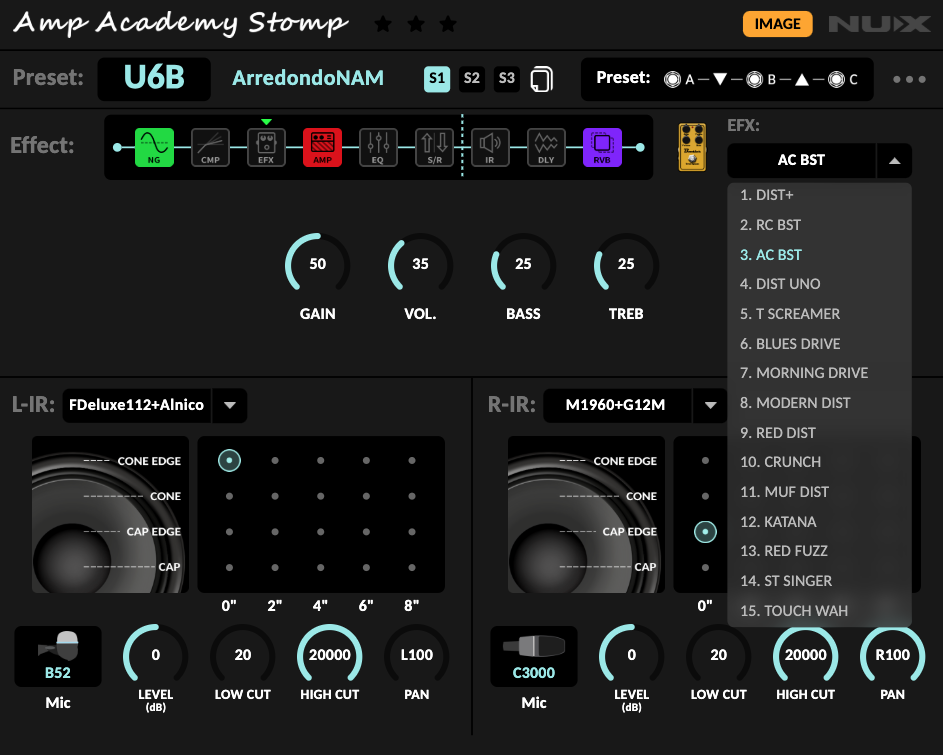Image resolution: width=943 pixels, height=755 pixels.
Task: Click the M1960+G12M cabinet name
Action: (x=616, y=405)
